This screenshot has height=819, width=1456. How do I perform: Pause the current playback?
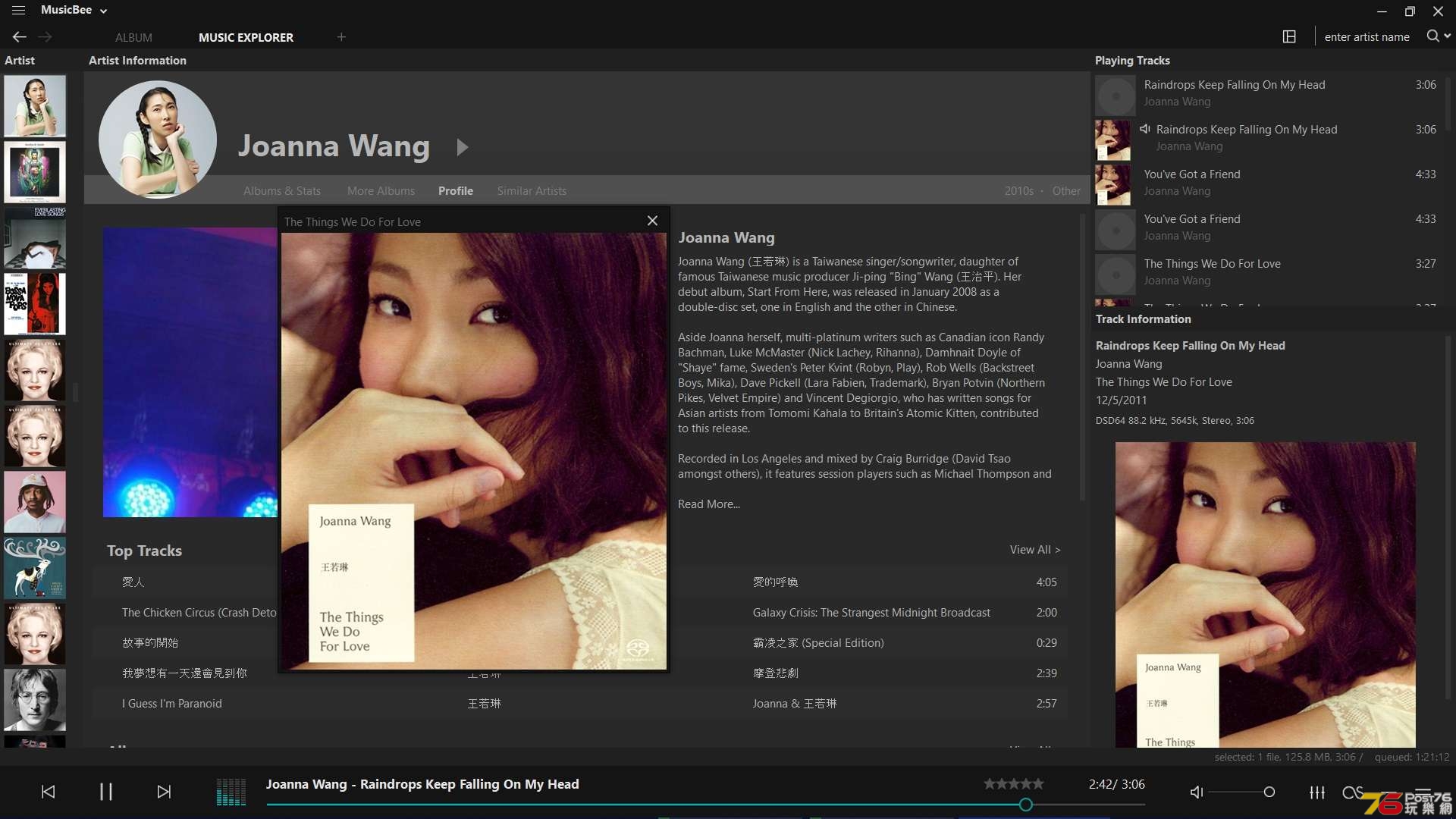point(106,792)
